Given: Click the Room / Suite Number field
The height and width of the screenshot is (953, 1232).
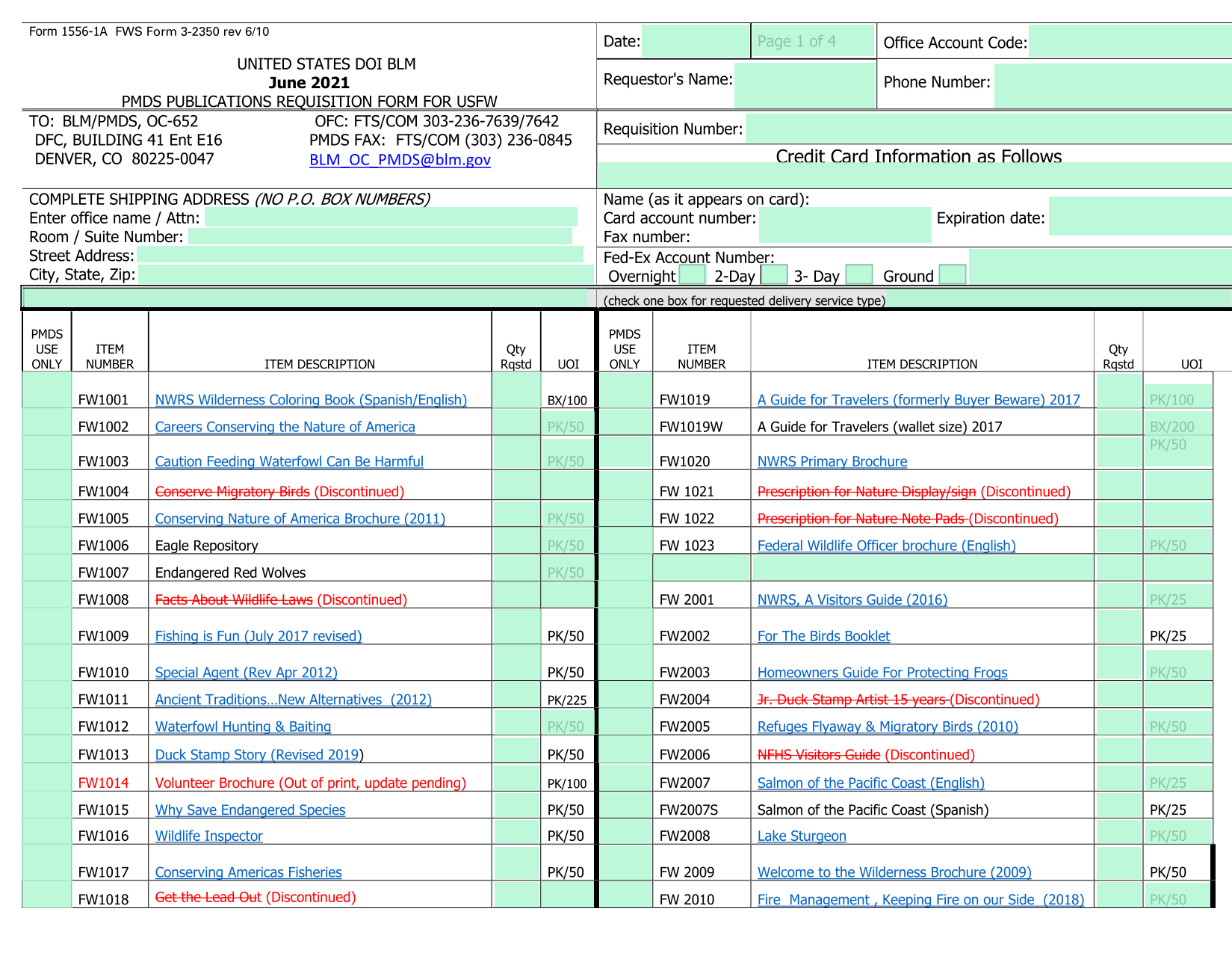Looking at the screenshot, I should 380,236.
